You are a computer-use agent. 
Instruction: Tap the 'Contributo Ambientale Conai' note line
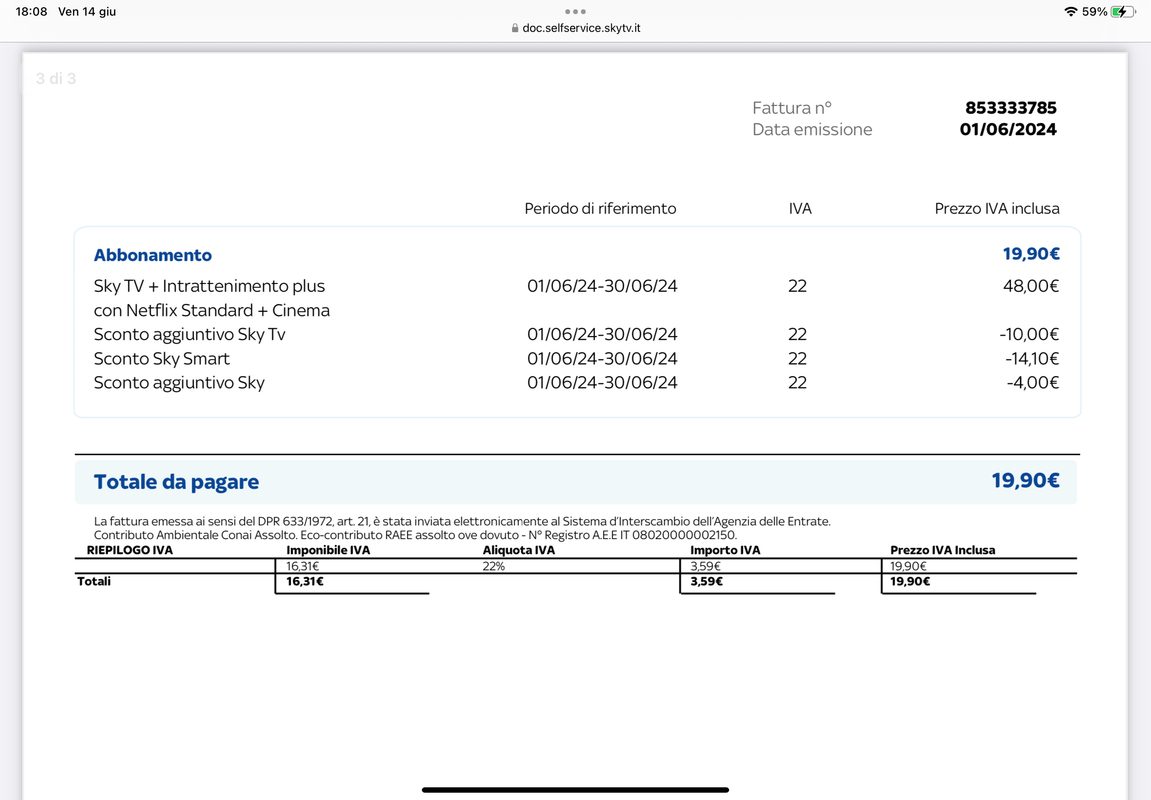click(415, 535)
